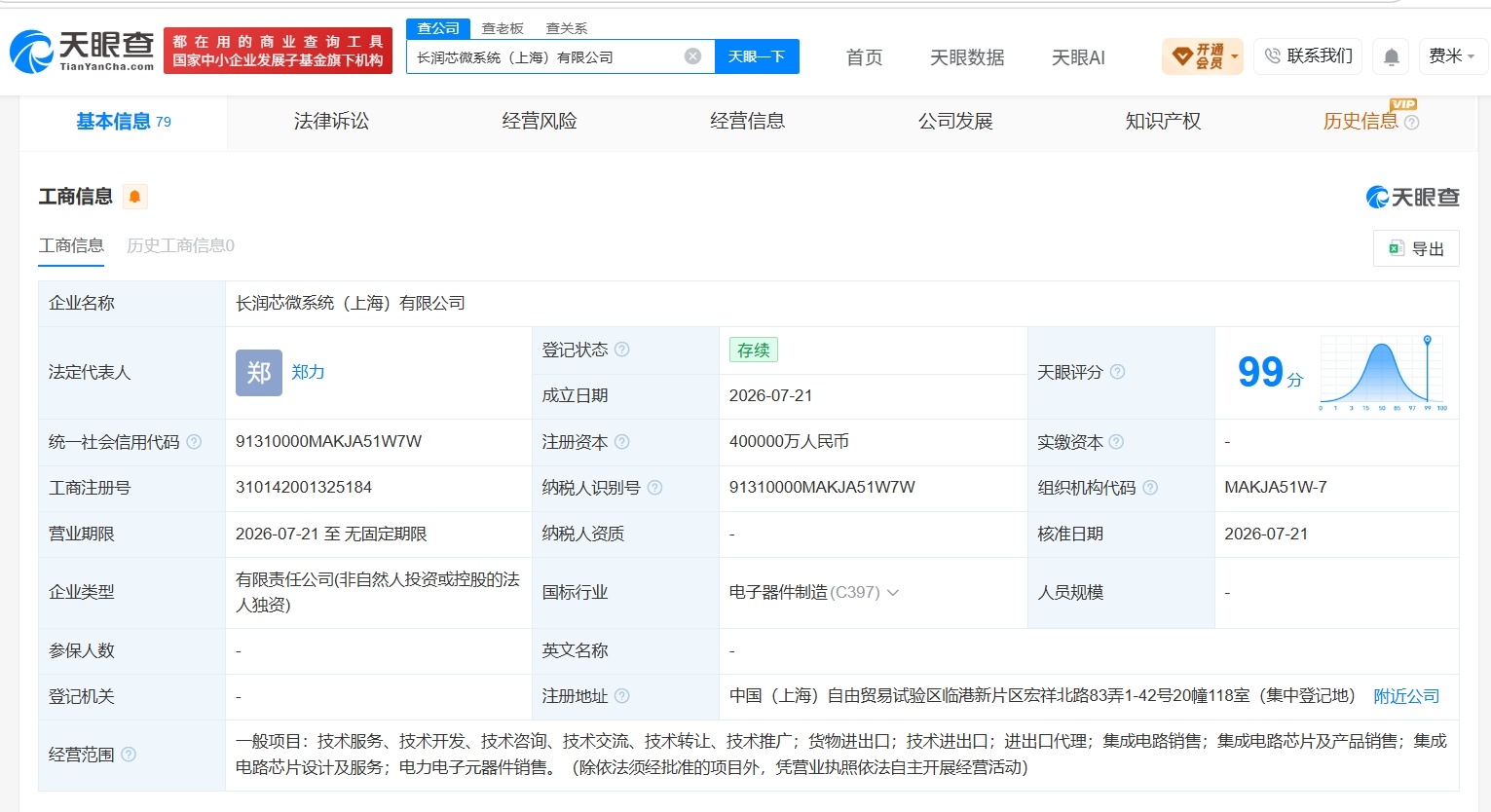Click 400000万人民币 registered capital value
Viewport: 1491px width, 812px height.
[x=789, y=442]
